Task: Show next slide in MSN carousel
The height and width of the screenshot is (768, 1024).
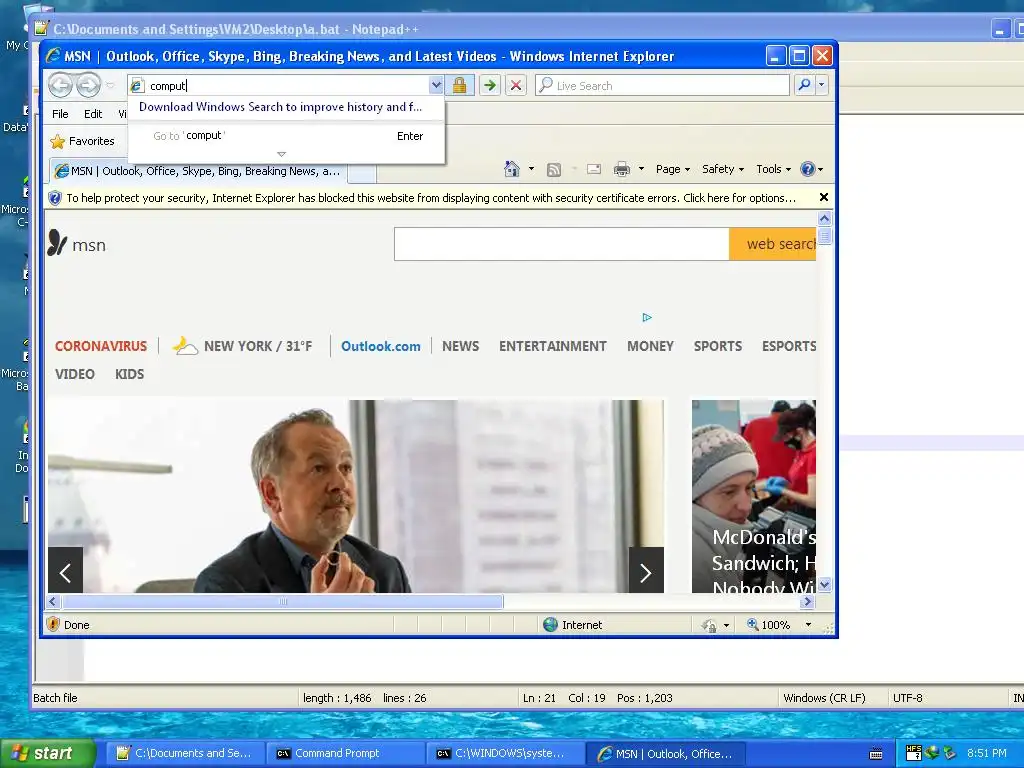Action: tap(646, 572)
